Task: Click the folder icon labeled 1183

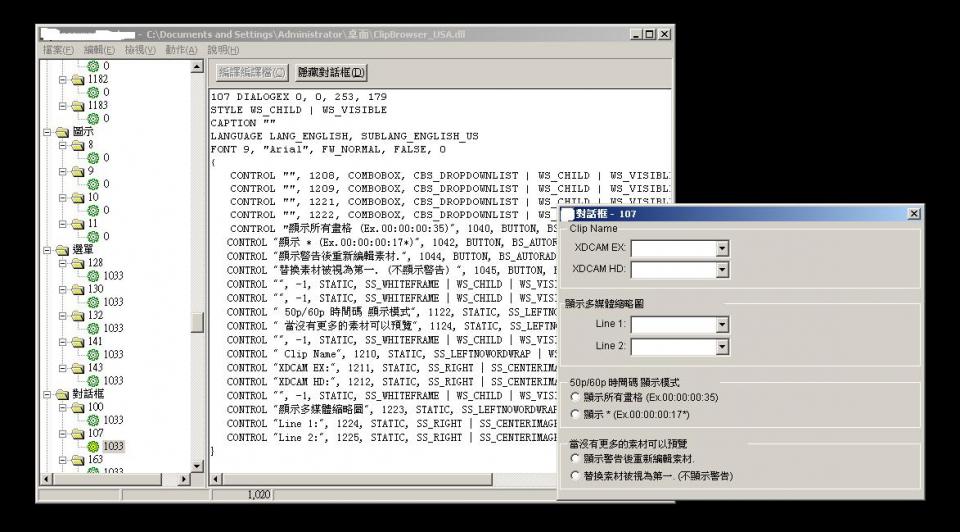Action: pyautogui.click(x=78, y=106)
